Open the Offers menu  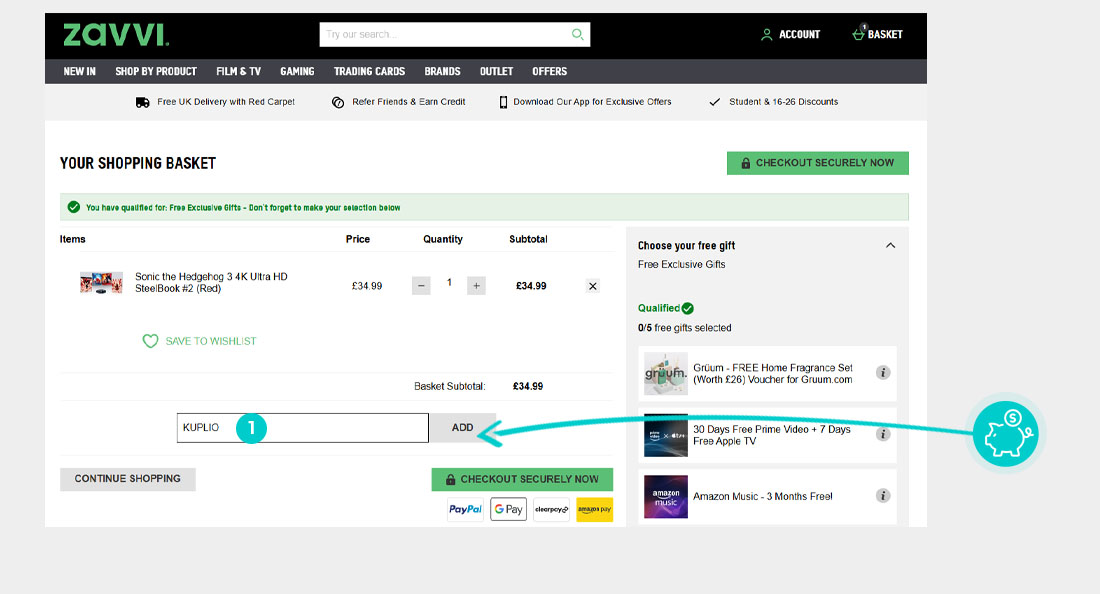point(549,72)
